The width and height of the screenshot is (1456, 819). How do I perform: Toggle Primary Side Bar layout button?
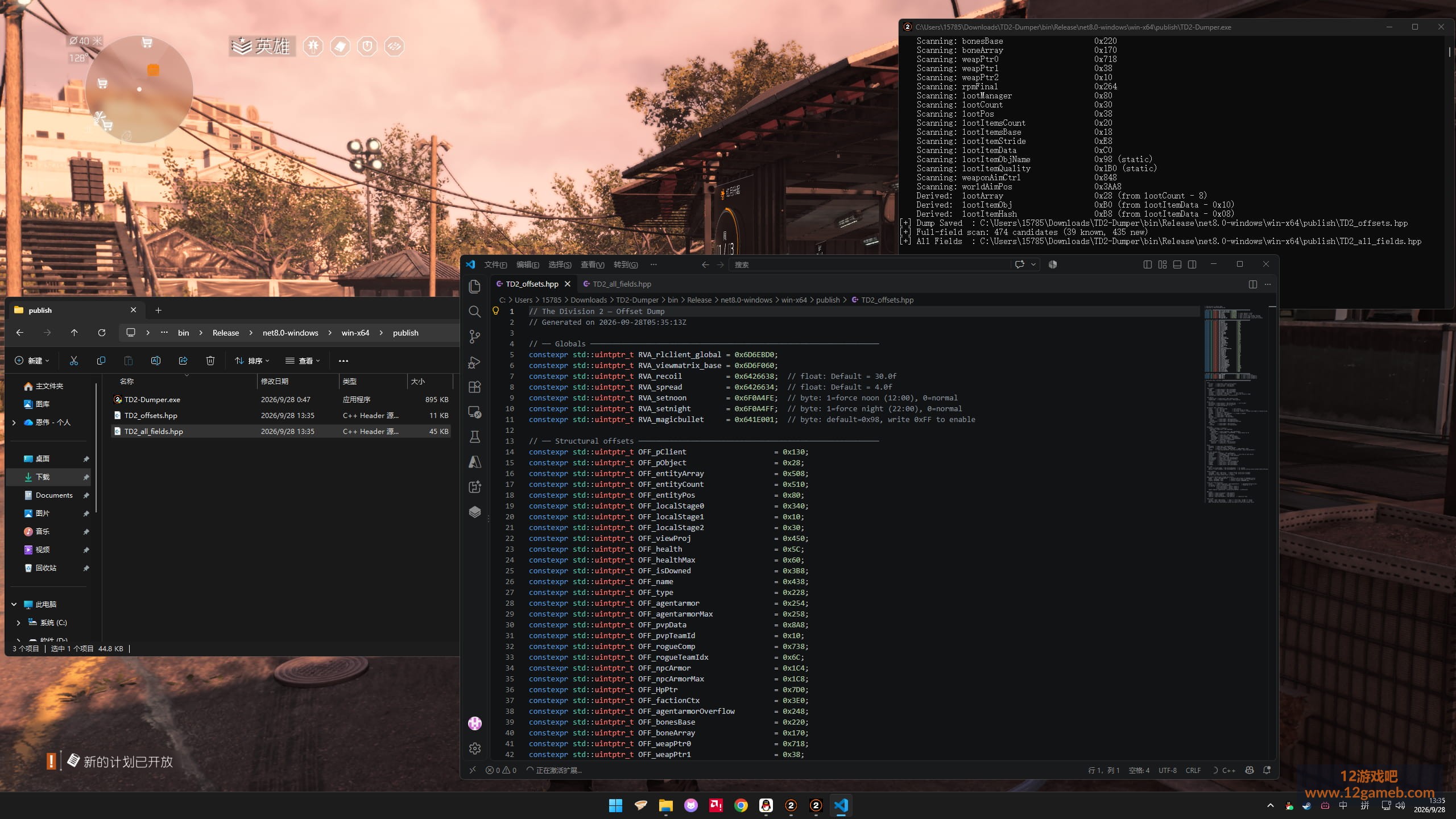pos(1148,264)
